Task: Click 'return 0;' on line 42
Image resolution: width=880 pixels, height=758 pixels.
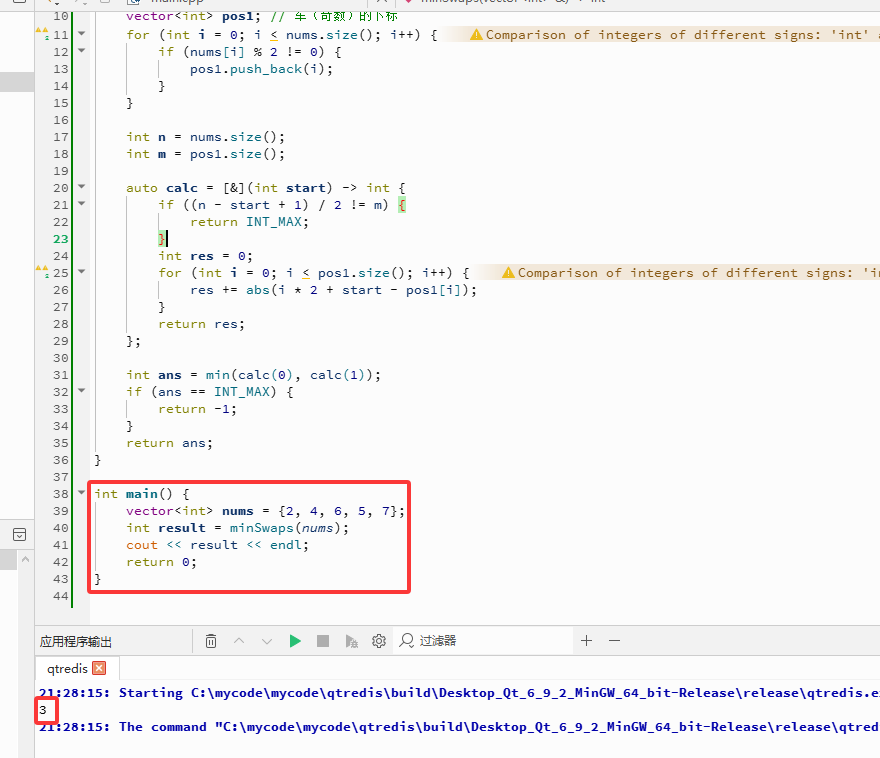Action: click(x=162, y=562)
